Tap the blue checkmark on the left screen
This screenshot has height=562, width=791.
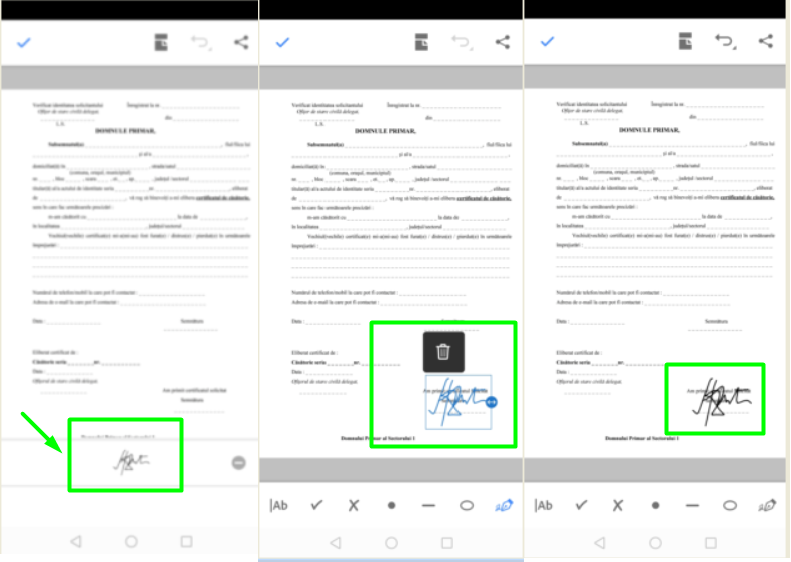(x=24, y=42)
